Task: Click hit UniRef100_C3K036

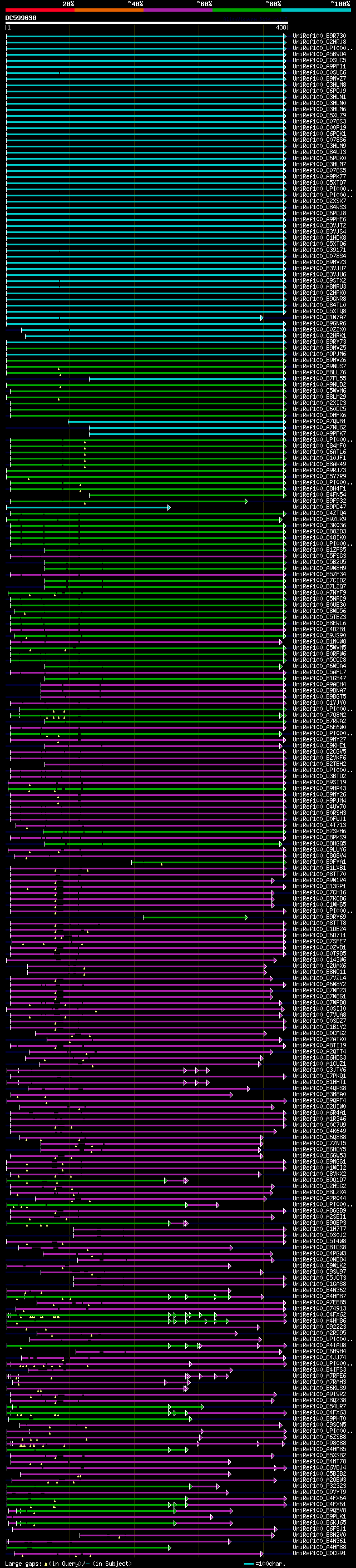Action: point(319,525)
